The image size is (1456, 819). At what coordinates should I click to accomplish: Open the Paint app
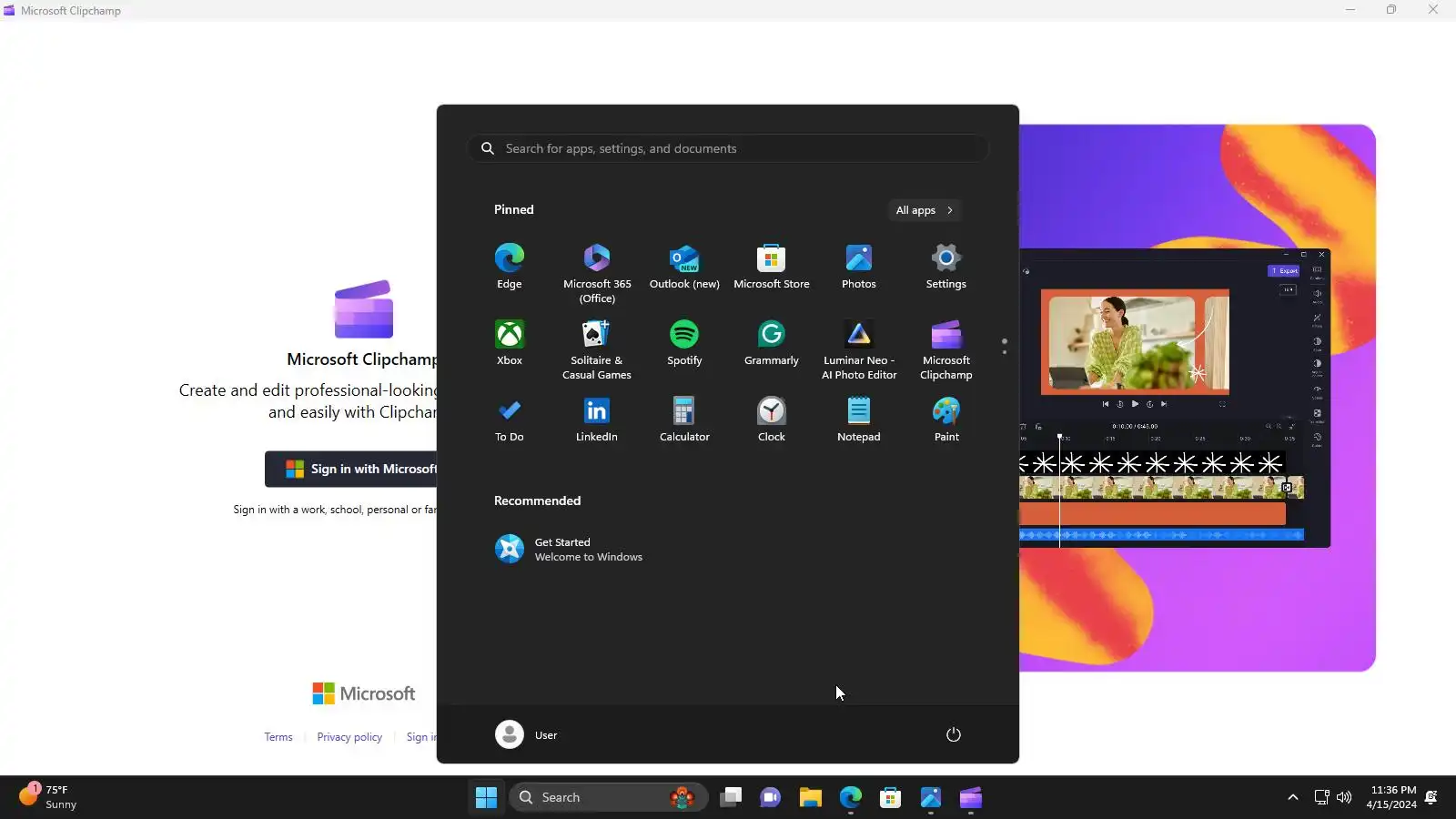(x=946, y=420)
